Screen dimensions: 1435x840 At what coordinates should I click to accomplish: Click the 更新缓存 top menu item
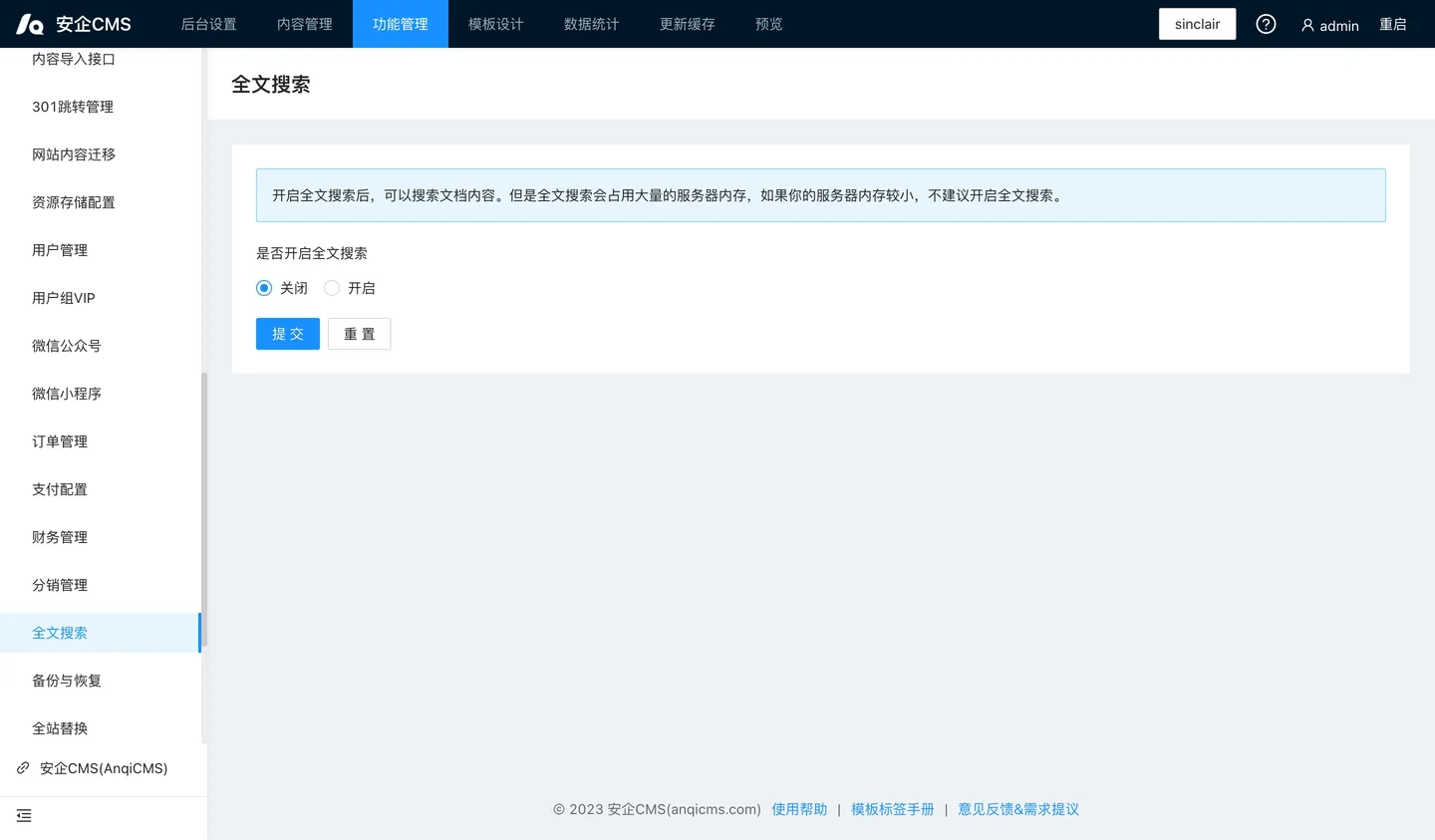coord(688,24)
